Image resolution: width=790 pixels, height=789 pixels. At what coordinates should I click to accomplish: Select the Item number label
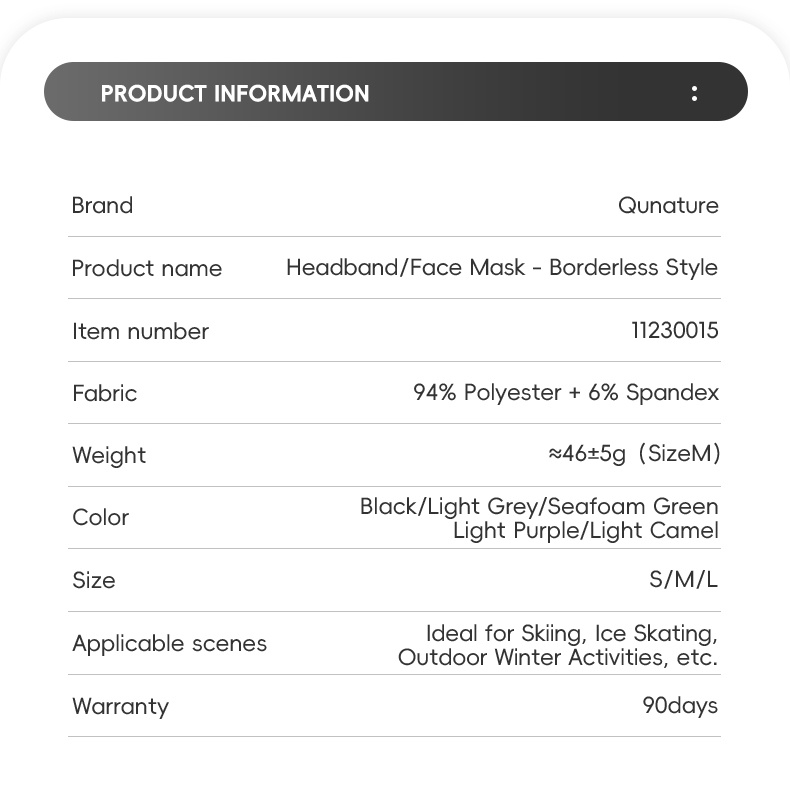click(x=140, y=331)
